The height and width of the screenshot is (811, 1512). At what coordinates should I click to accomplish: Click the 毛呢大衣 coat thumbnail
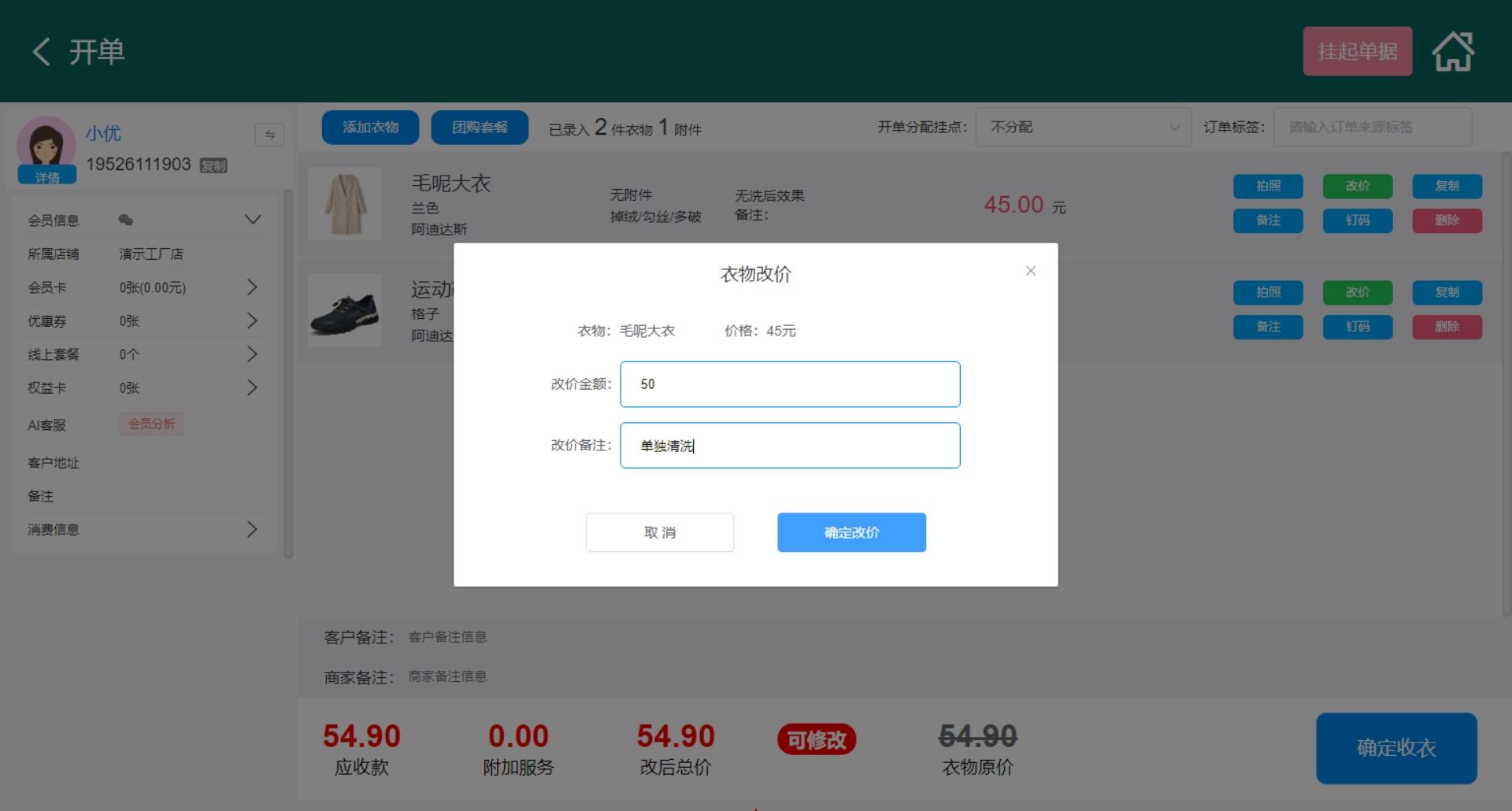(x=345, y=204)
